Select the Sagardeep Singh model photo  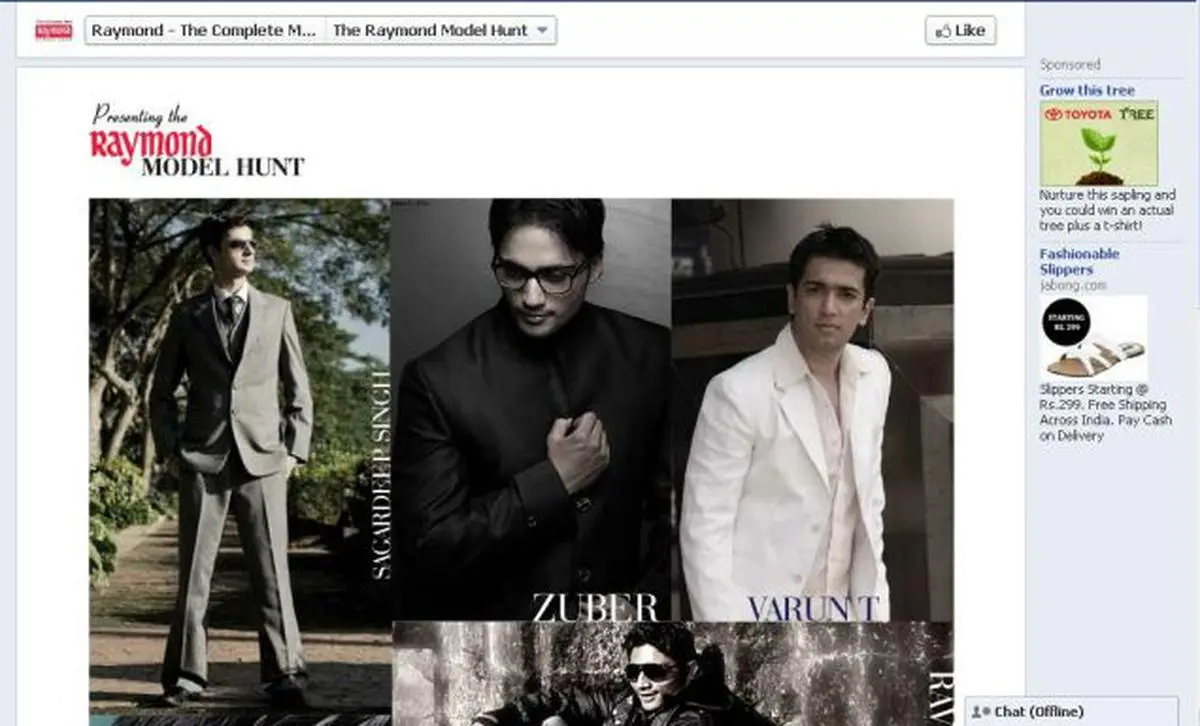[x=240, y=456]
